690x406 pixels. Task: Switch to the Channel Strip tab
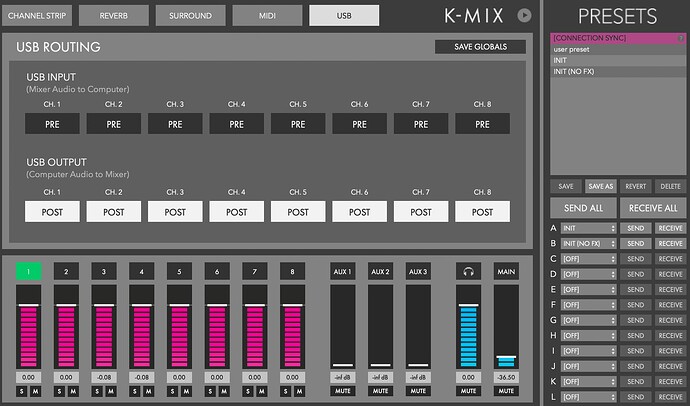[x=37, y=15]
